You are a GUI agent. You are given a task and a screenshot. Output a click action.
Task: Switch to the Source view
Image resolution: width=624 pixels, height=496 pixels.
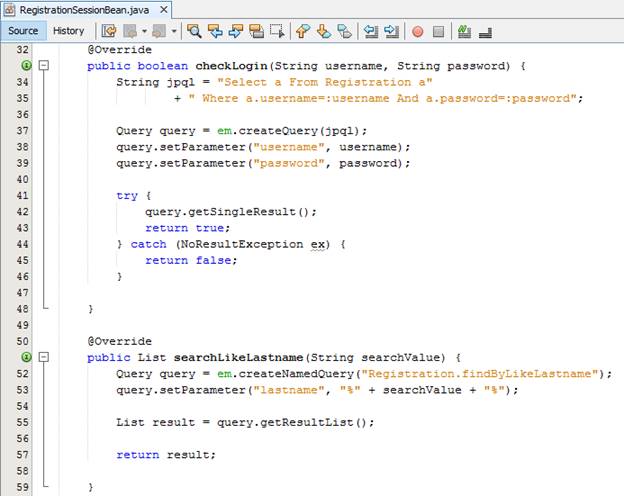pos(23,31)
